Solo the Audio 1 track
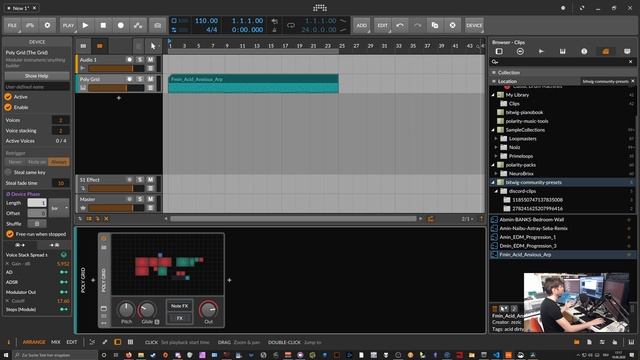The height and width of the screenshot is (360, 640). pyautogui.click(x=140, y=60)
